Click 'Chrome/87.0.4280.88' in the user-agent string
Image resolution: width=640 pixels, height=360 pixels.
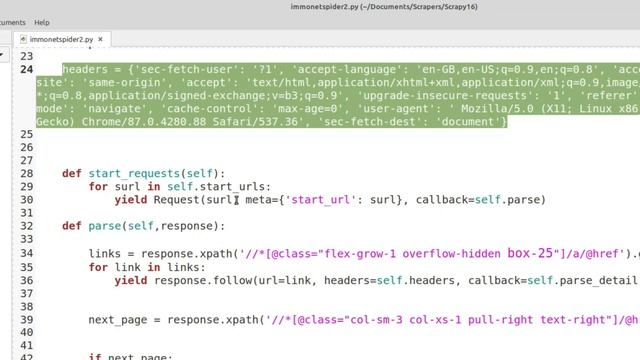click(x=144, y=122)
